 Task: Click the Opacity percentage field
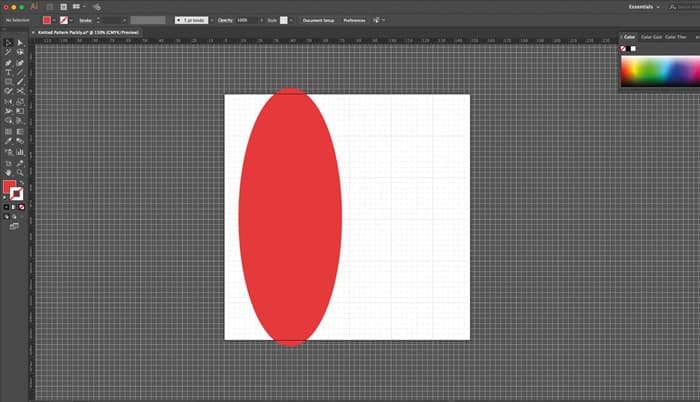[x=247, y=20]
